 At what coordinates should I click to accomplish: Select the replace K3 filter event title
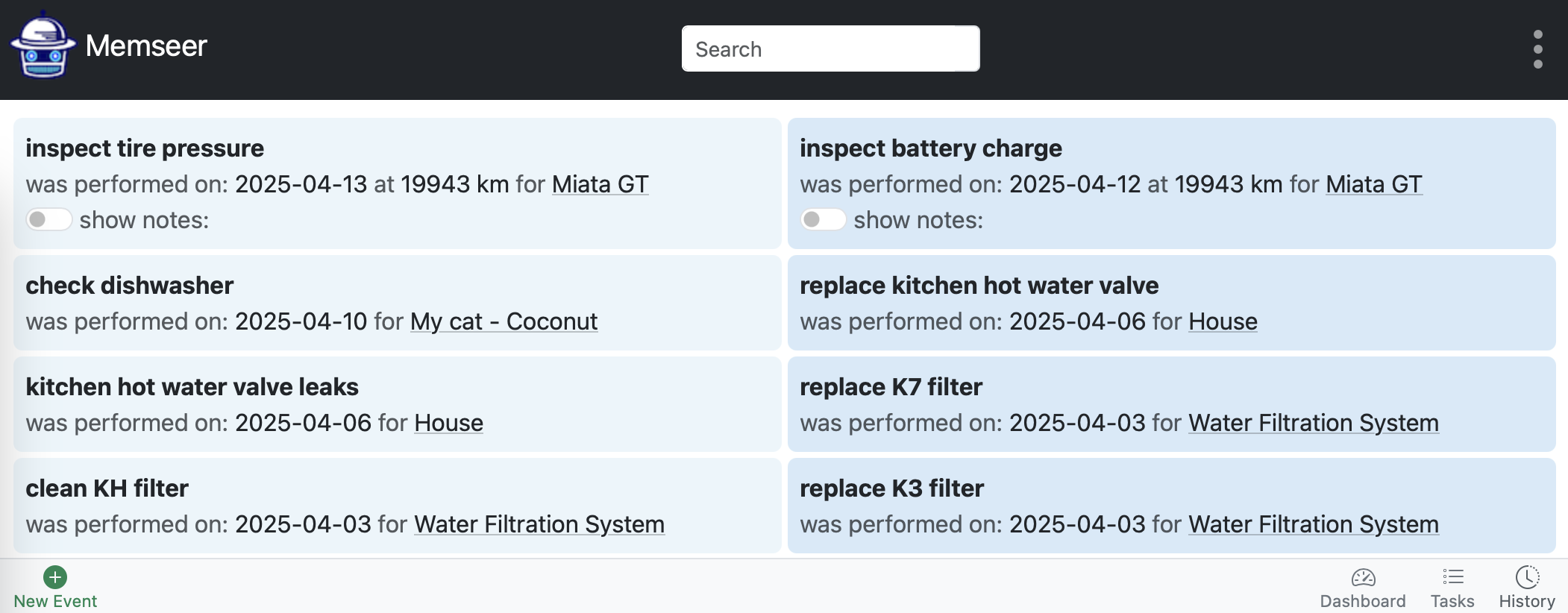[891, 488]
